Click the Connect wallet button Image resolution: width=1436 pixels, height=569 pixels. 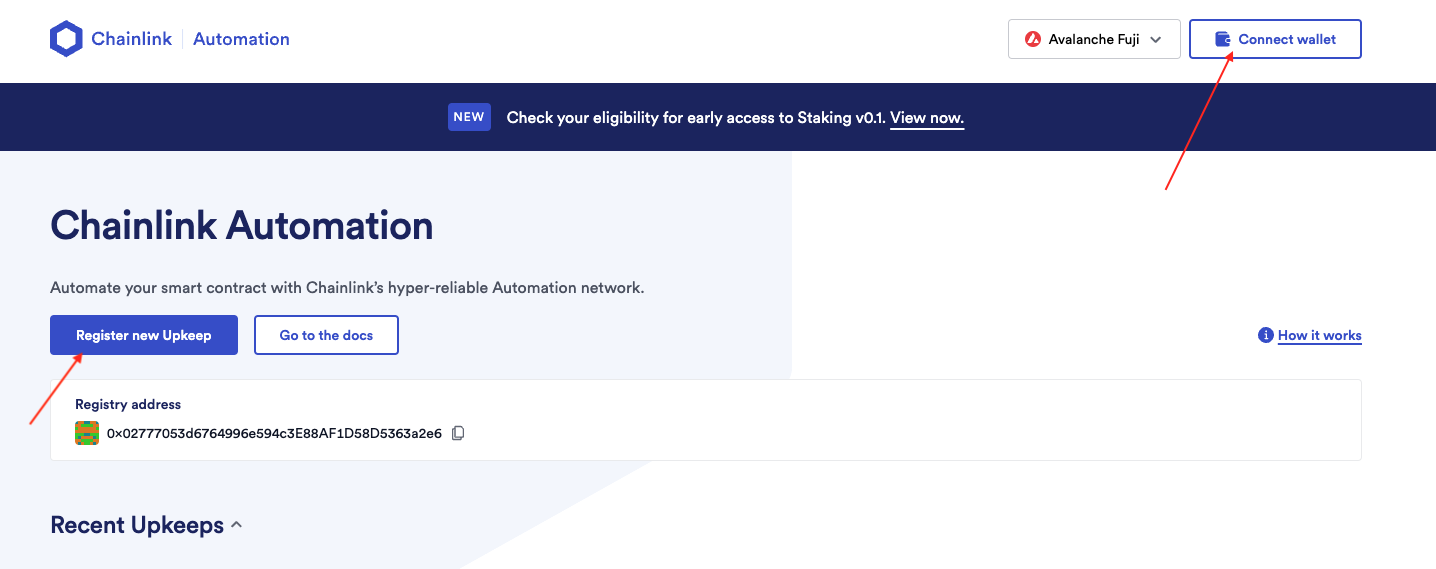coord(1275,39)
